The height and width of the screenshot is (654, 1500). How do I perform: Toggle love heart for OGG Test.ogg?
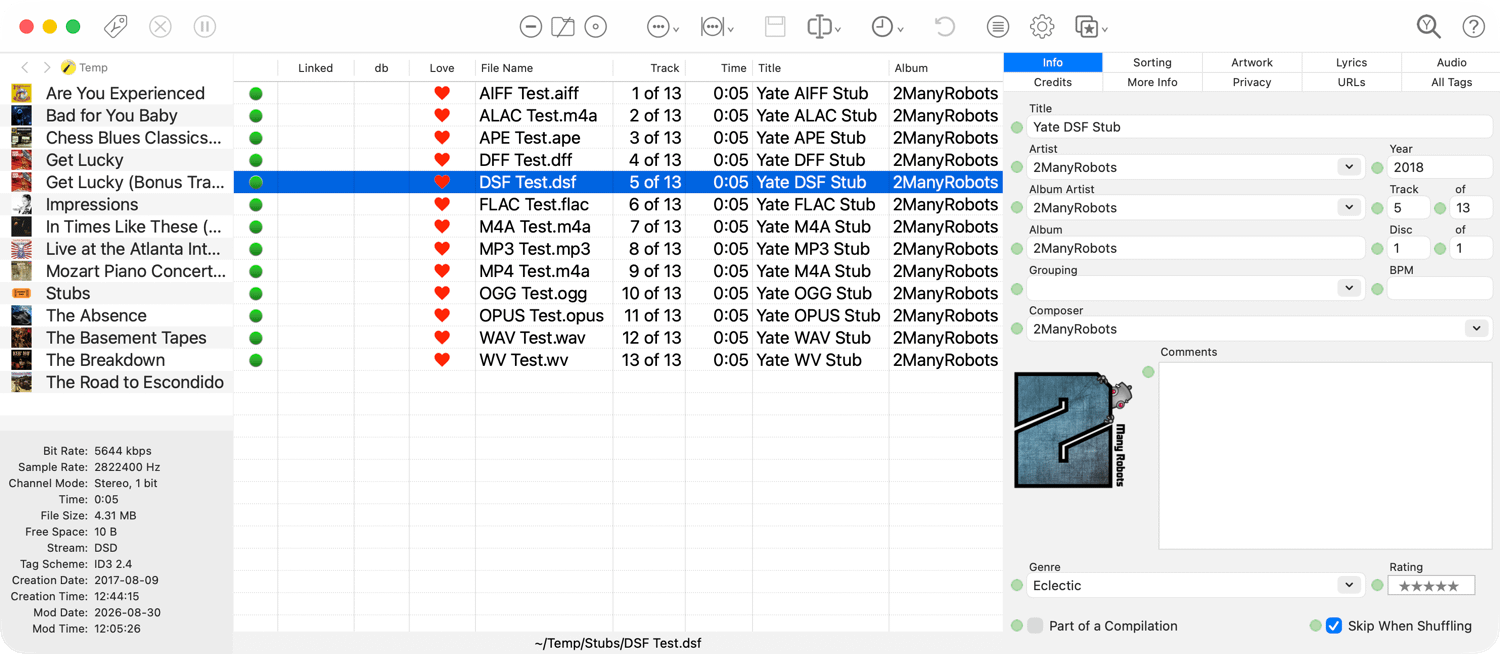(442, 293)
